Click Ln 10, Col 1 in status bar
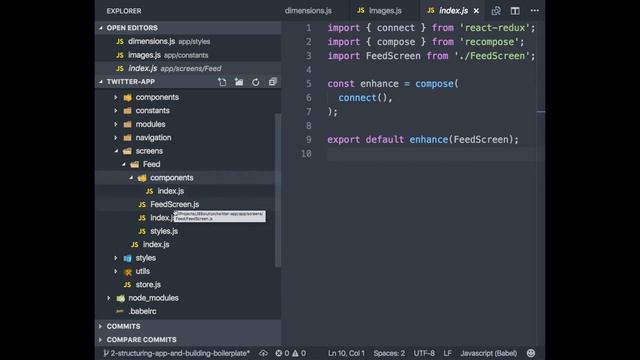The height and width of the screenshot is (360, 640). coord(346,353)
